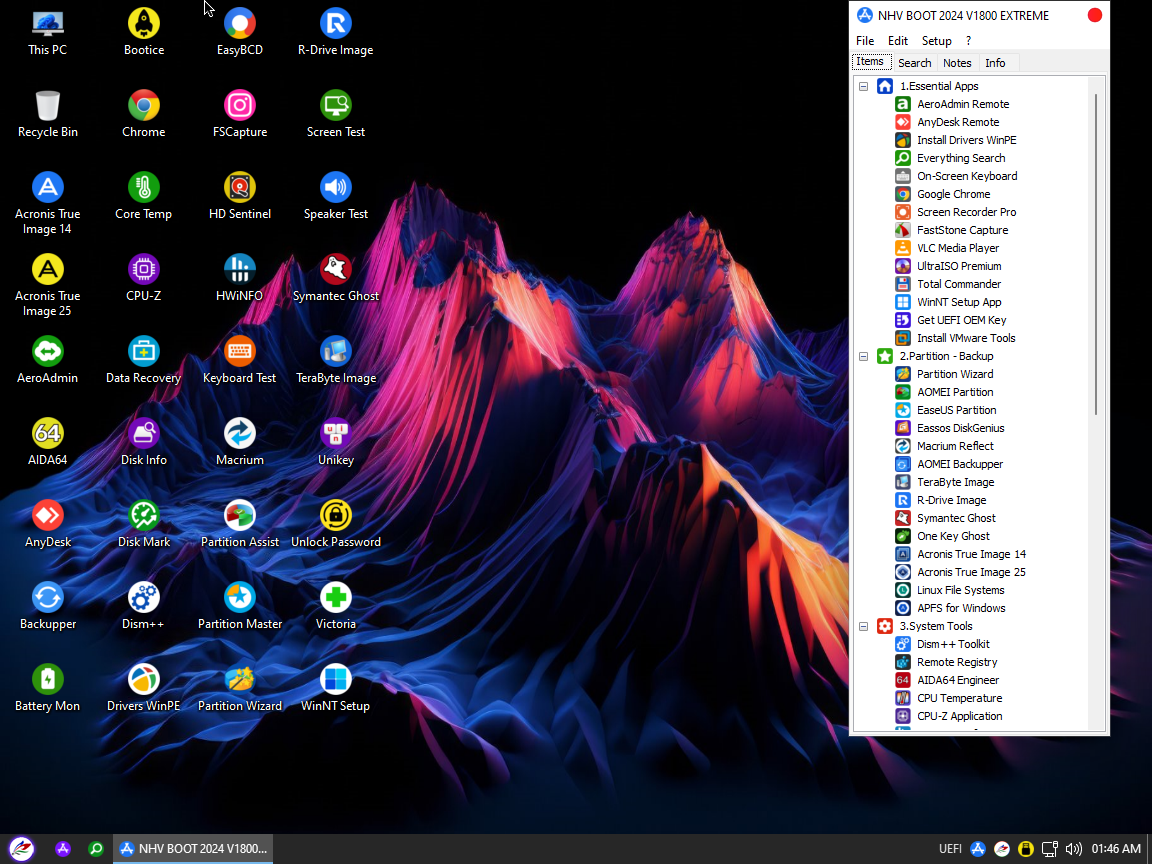Select Remote Registry in the tree

click(x=957, y=663)
